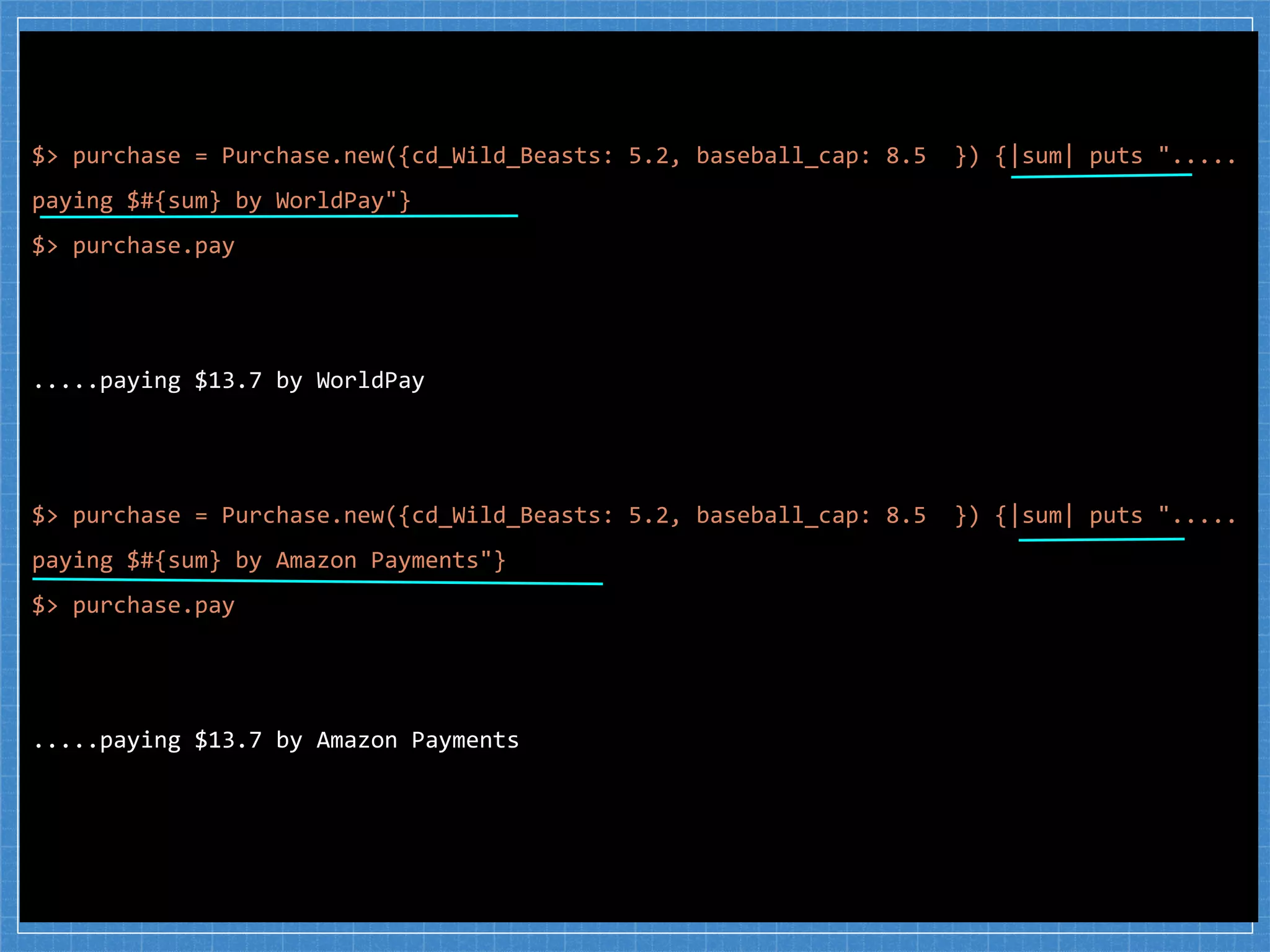The width and height of the screenshot is (1270, 952).
Task: Click the 8.5 value in upper command
Action: pos(905,156)
